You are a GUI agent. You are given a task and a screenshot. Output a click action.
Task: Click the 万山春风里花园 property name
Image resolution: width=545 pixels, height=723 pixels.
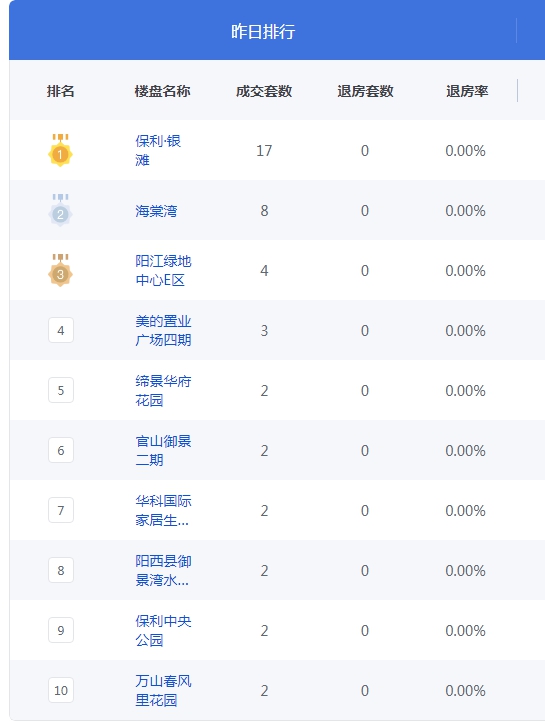coord(163,690)
